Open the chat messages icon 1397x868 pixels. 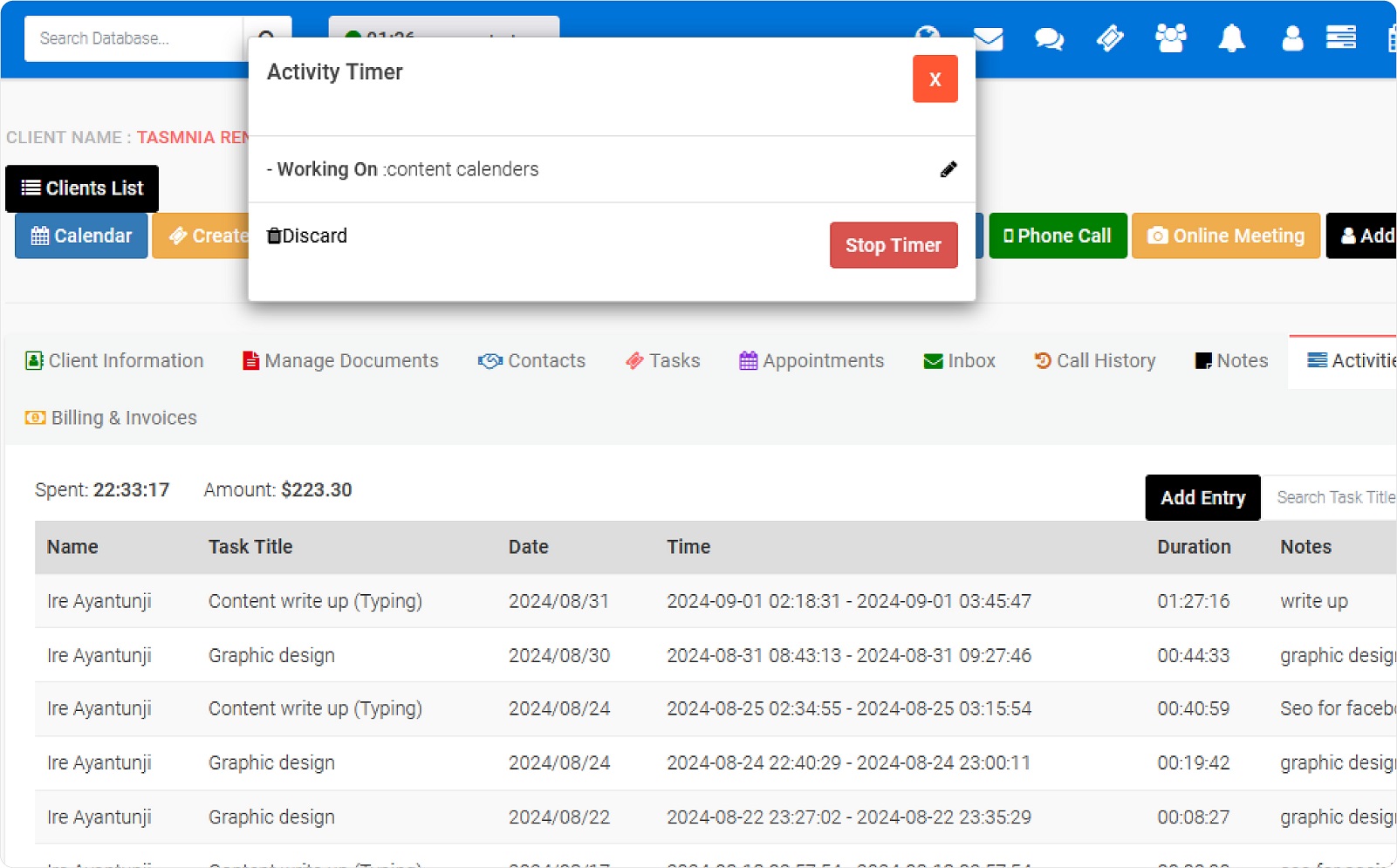[x=1048, y=38]
